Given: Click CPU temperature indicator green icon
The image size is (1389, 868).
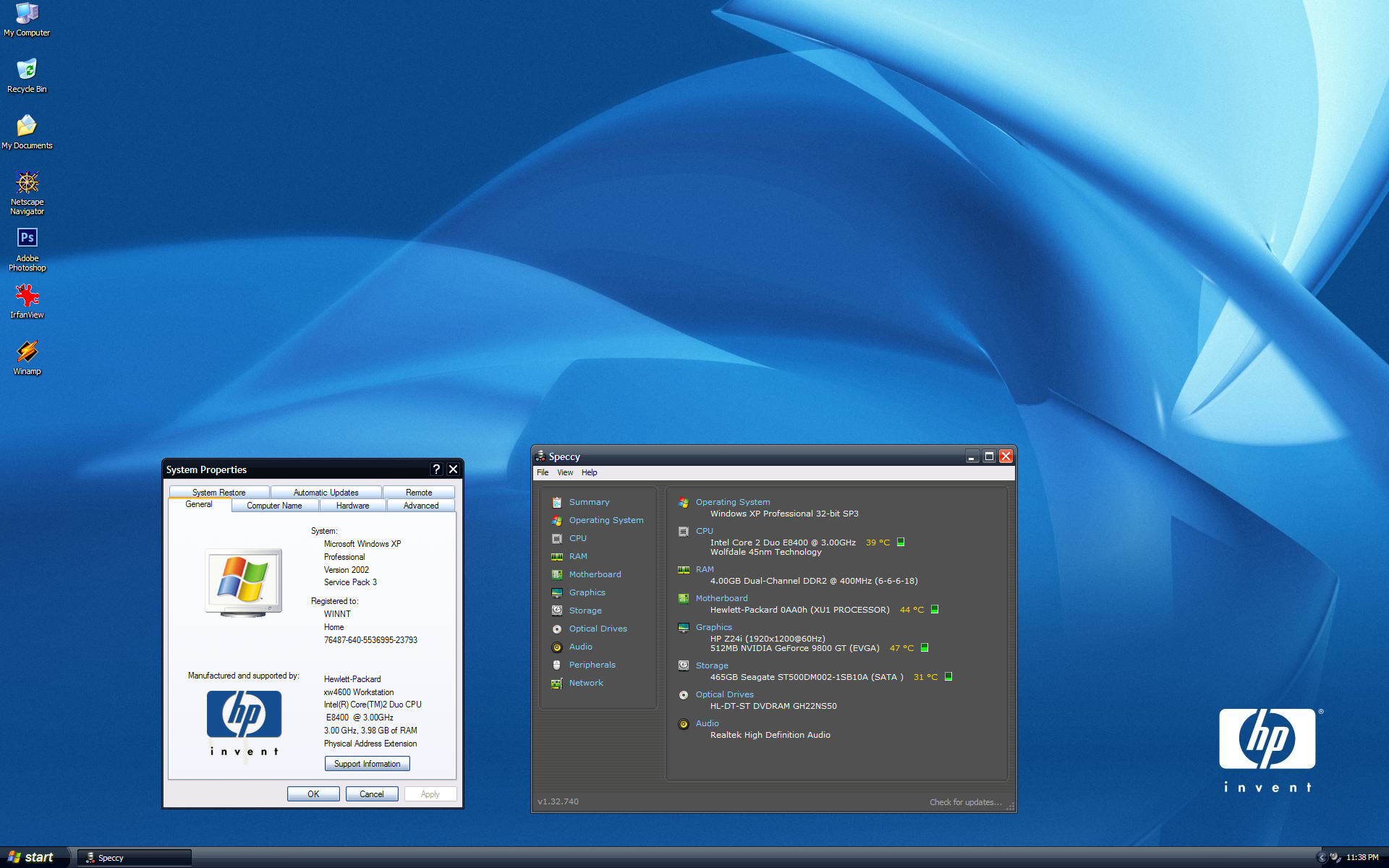Looking at the screenshot, I should point(901,542).
